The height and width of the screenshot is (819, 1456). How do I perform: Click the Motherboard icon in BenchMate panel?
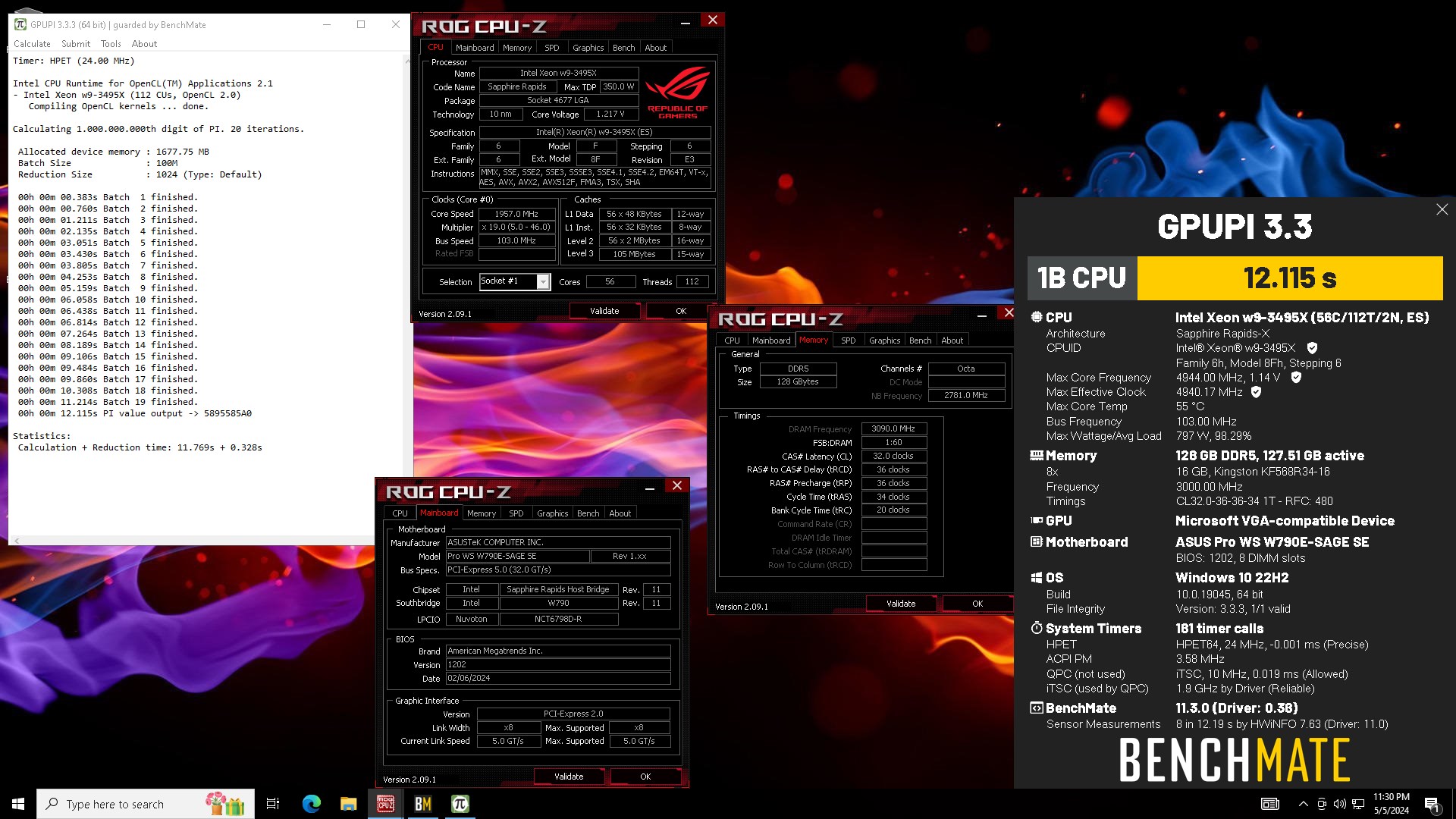[1037, 541]
